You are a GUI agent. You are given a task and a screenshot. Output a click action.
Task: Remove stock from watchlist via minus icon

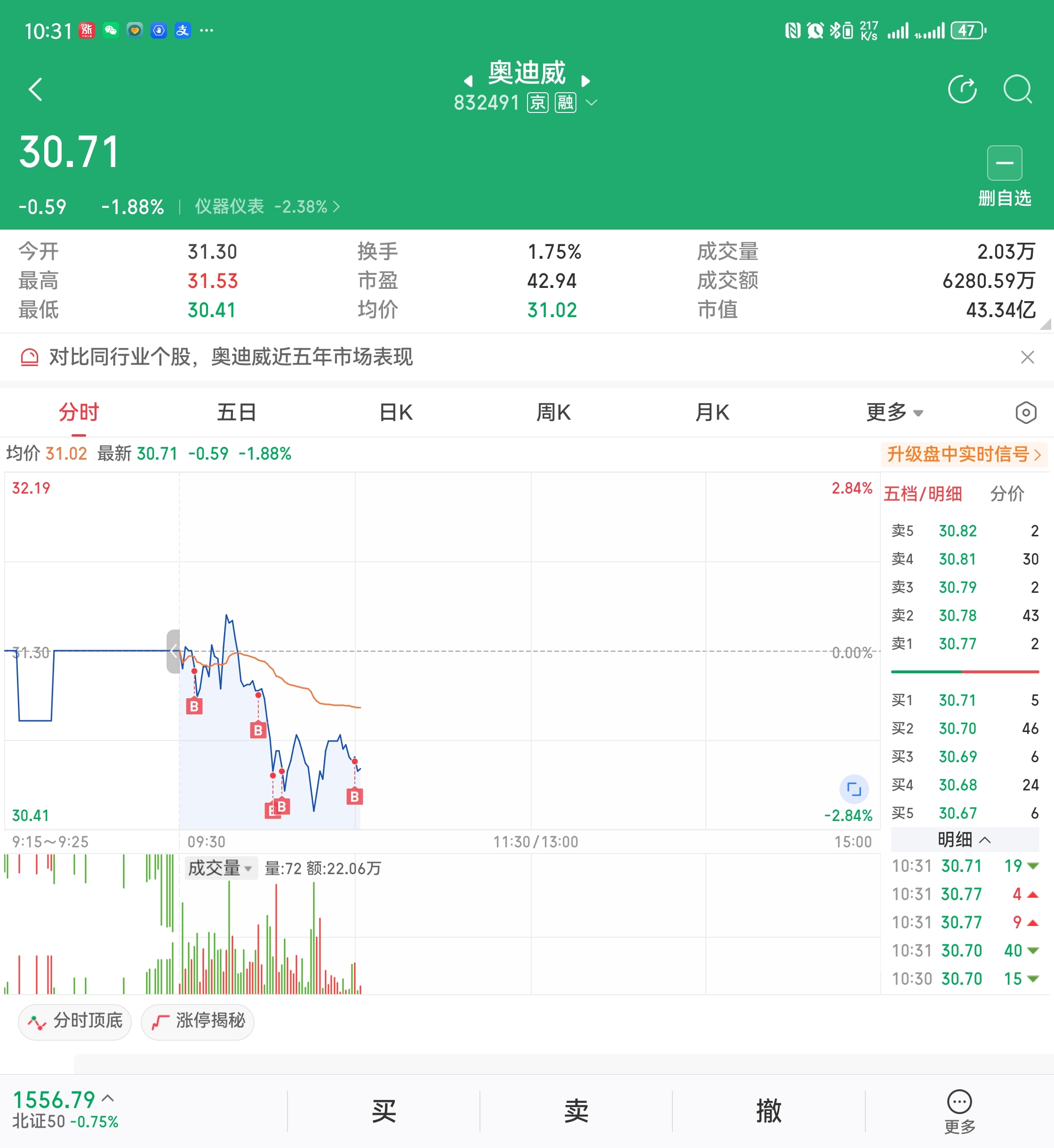1005,163
